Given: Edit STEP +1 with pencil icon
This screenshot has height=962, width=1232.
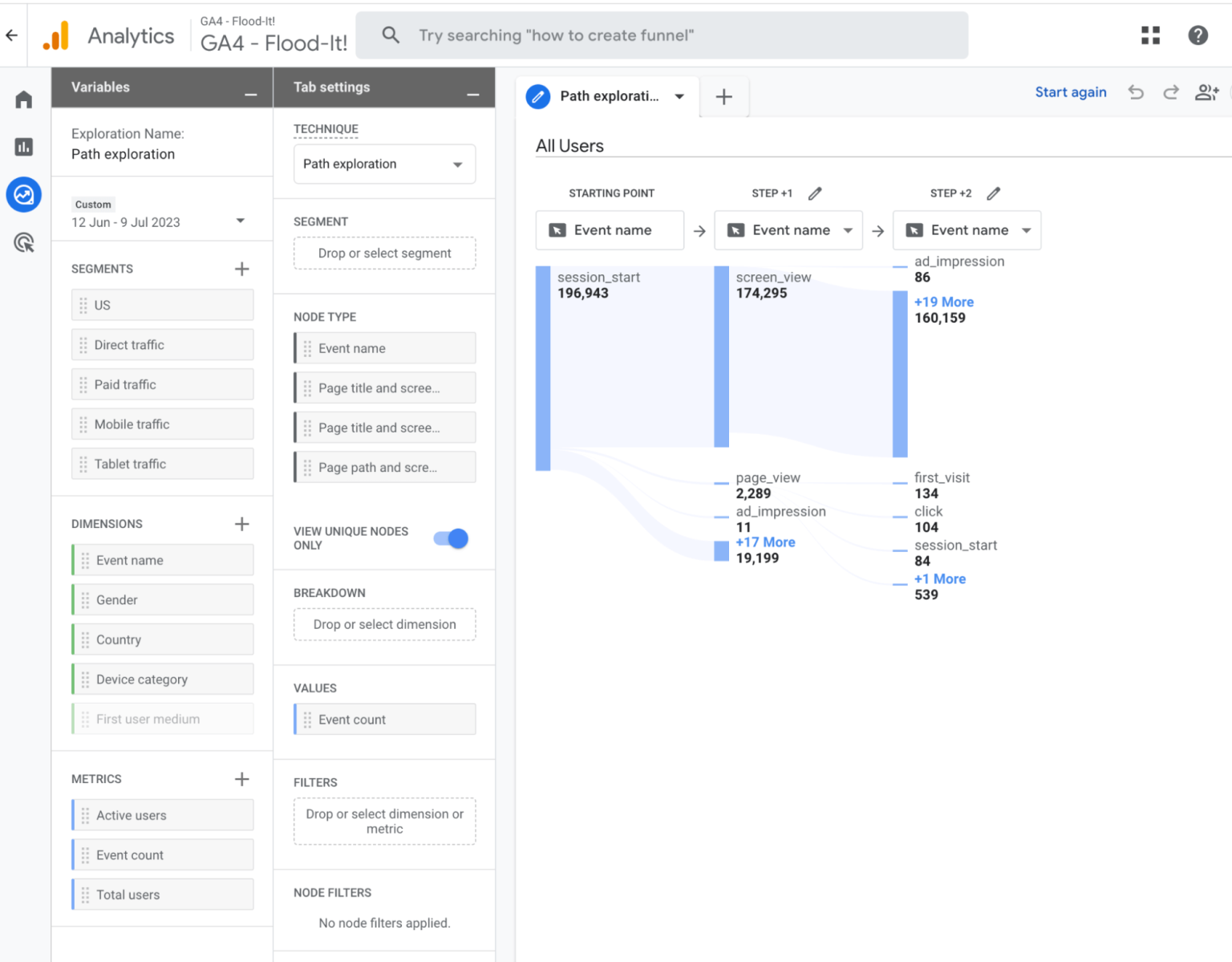Looking at the screenshot, I should click(815, 193).
